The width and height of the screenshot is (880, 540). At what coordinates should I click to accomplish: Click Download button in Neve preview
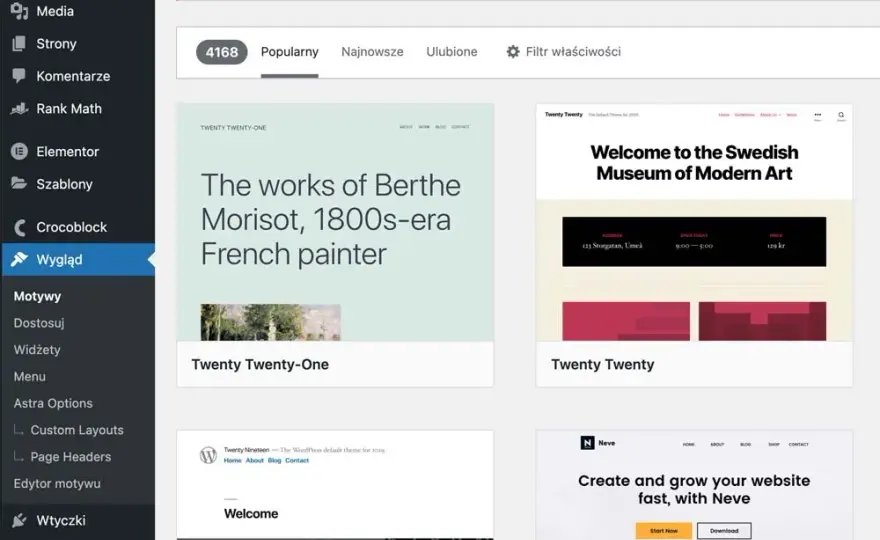point(724,530)
